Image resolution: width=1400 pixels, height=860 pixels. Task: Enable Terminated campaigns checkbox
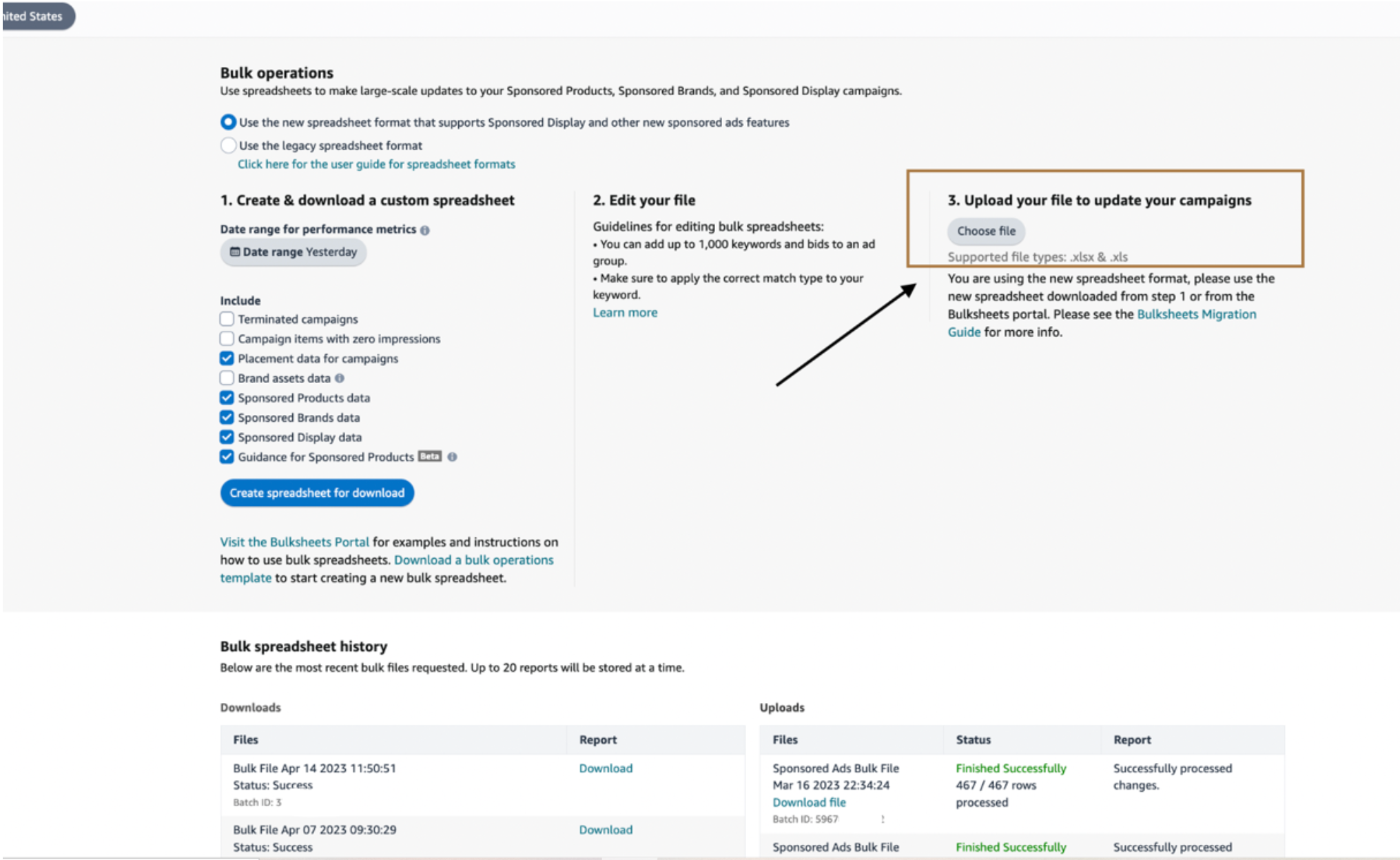[227, 319]
